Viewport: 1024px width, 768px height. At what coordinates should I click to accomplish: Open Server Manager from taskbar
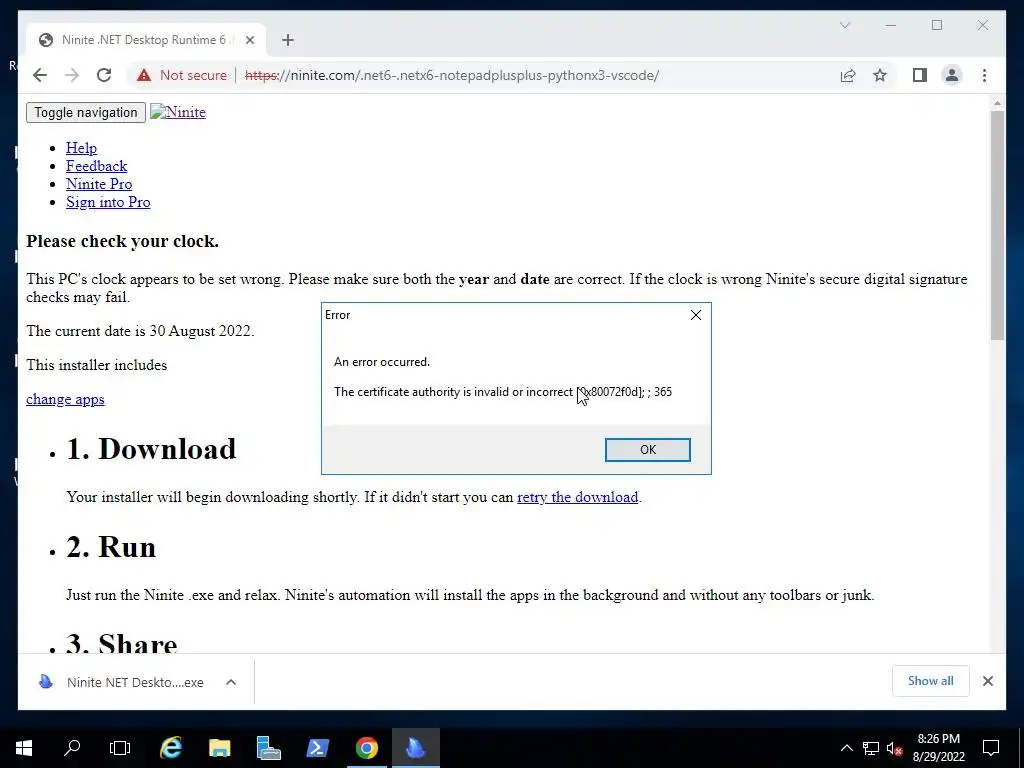coord(268,748)
